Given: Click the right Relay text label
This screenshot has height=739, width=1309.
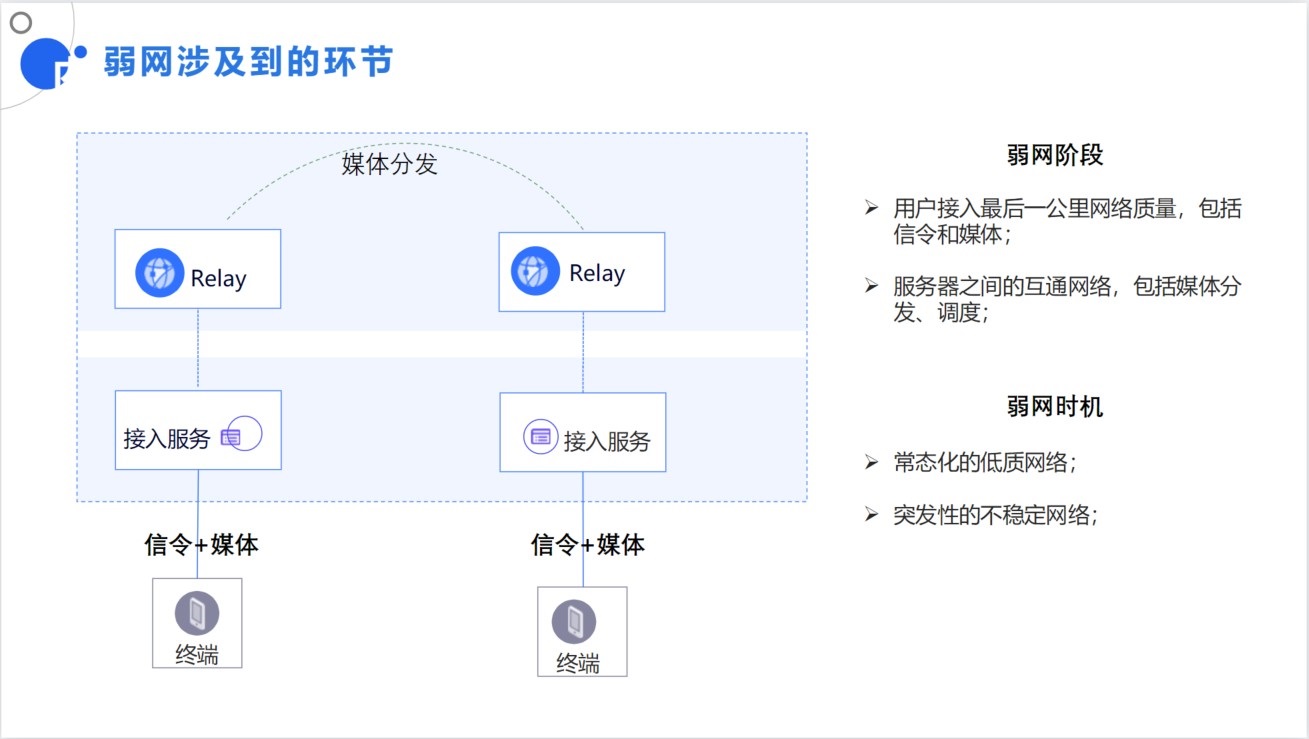Looking at the screenshot, I should point(597,273).
